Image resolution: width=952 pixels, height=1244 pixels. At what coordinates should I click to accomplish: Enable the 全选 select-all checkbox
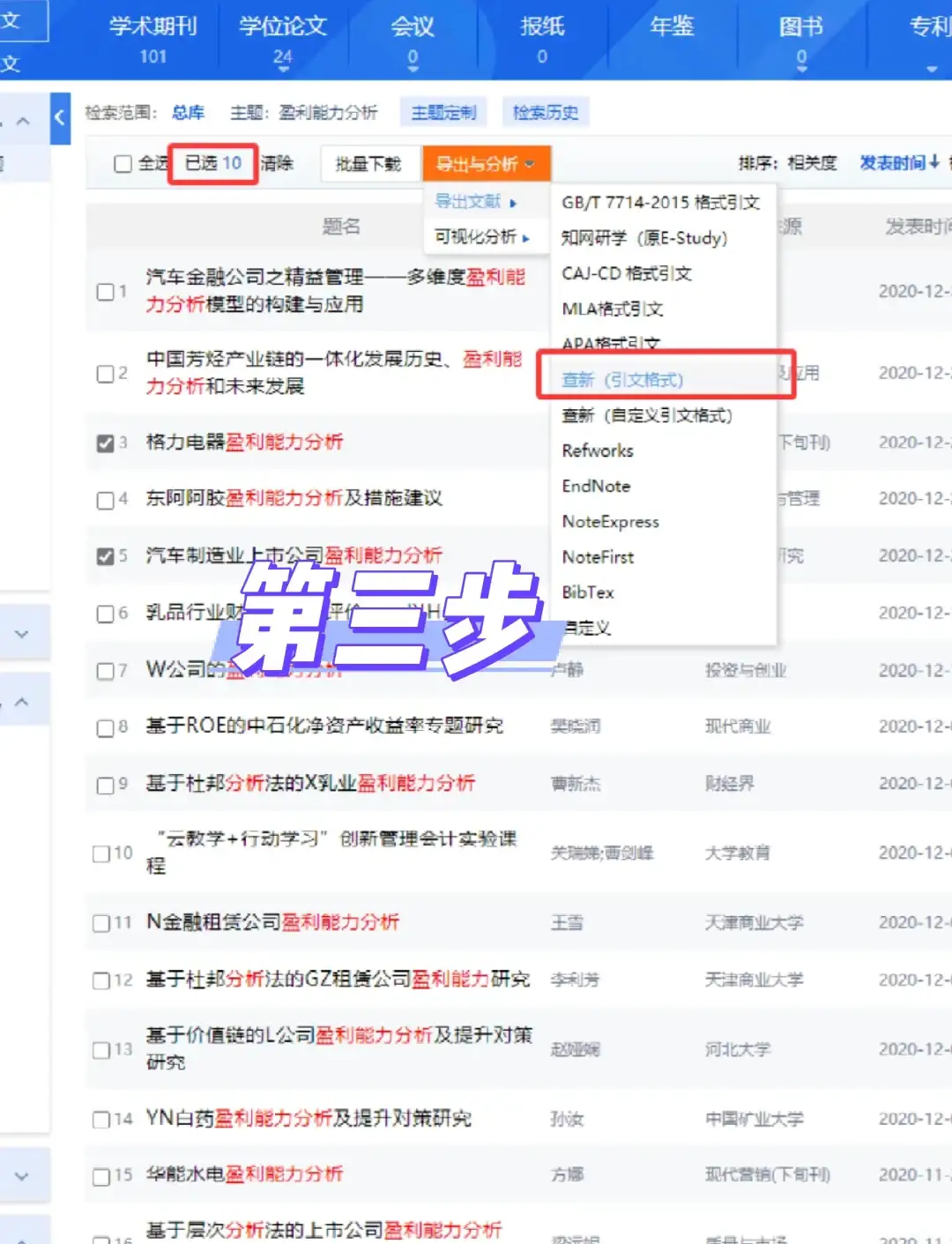pos(123,163)
